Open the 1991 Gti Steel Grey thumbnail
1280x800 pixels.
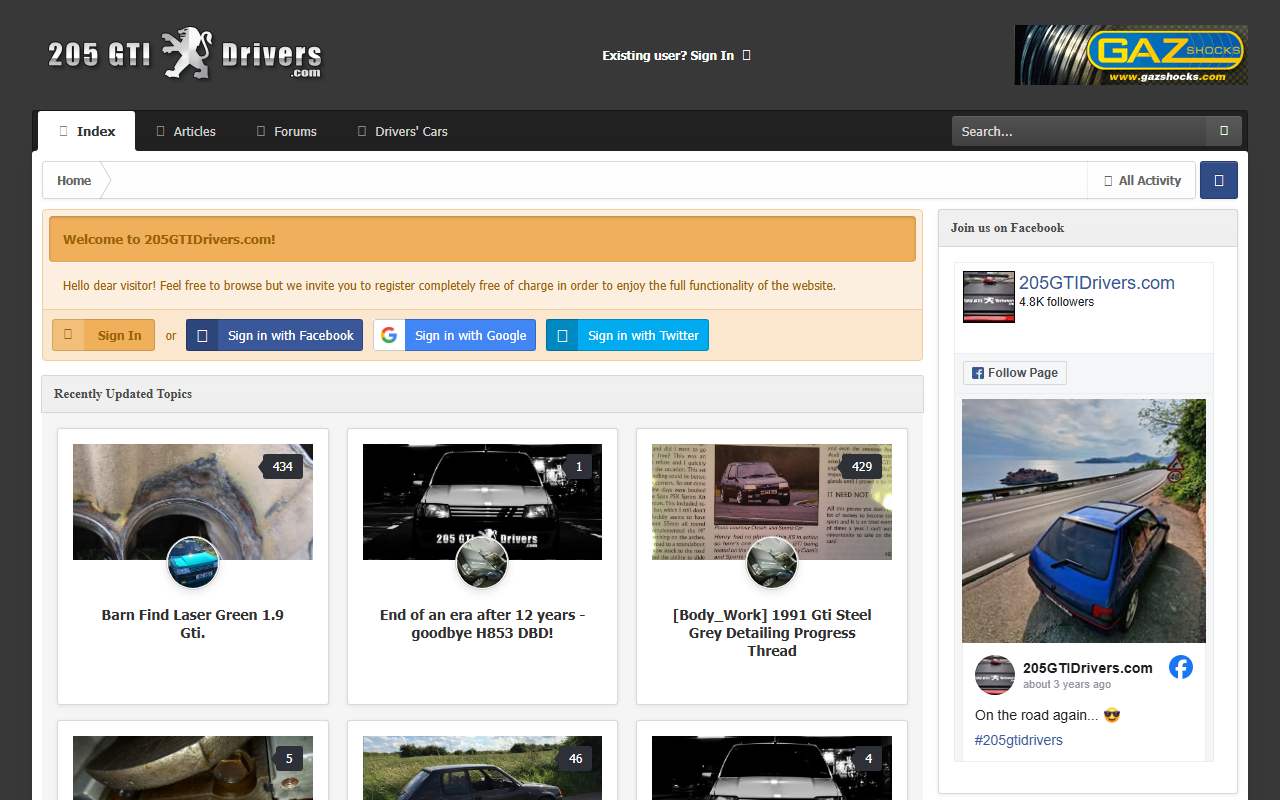tap(772, 502)
